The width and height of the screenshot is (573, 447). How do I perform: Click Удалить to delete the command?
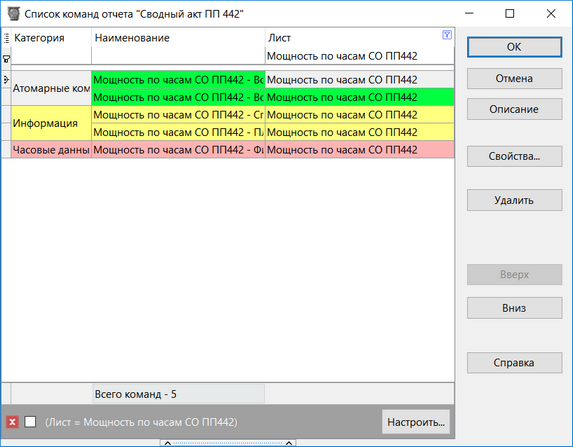514,200
